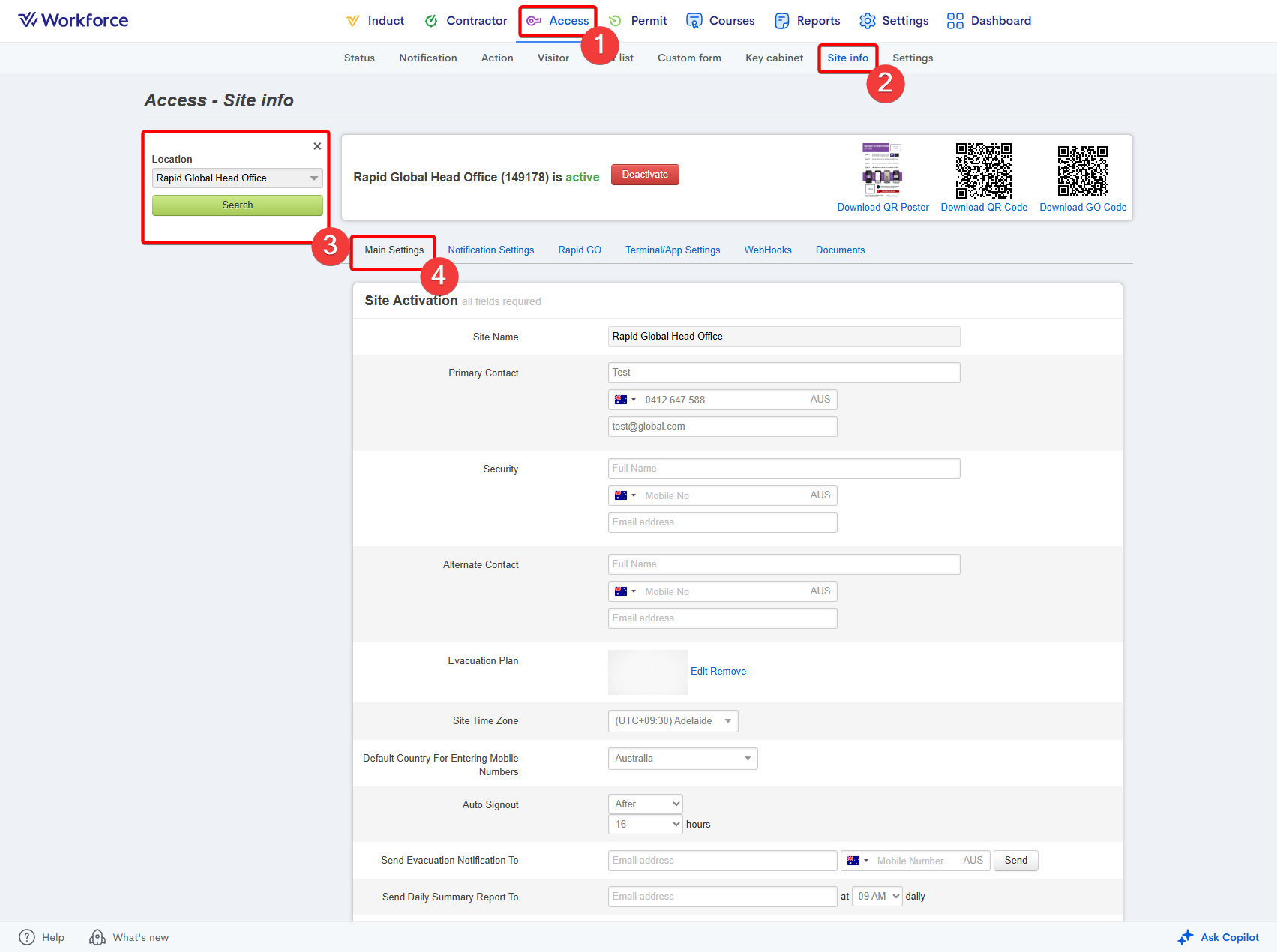This screenshot has height=952, width=1277.
Task: Open the Reports module icon
Action: click(782, 21)
